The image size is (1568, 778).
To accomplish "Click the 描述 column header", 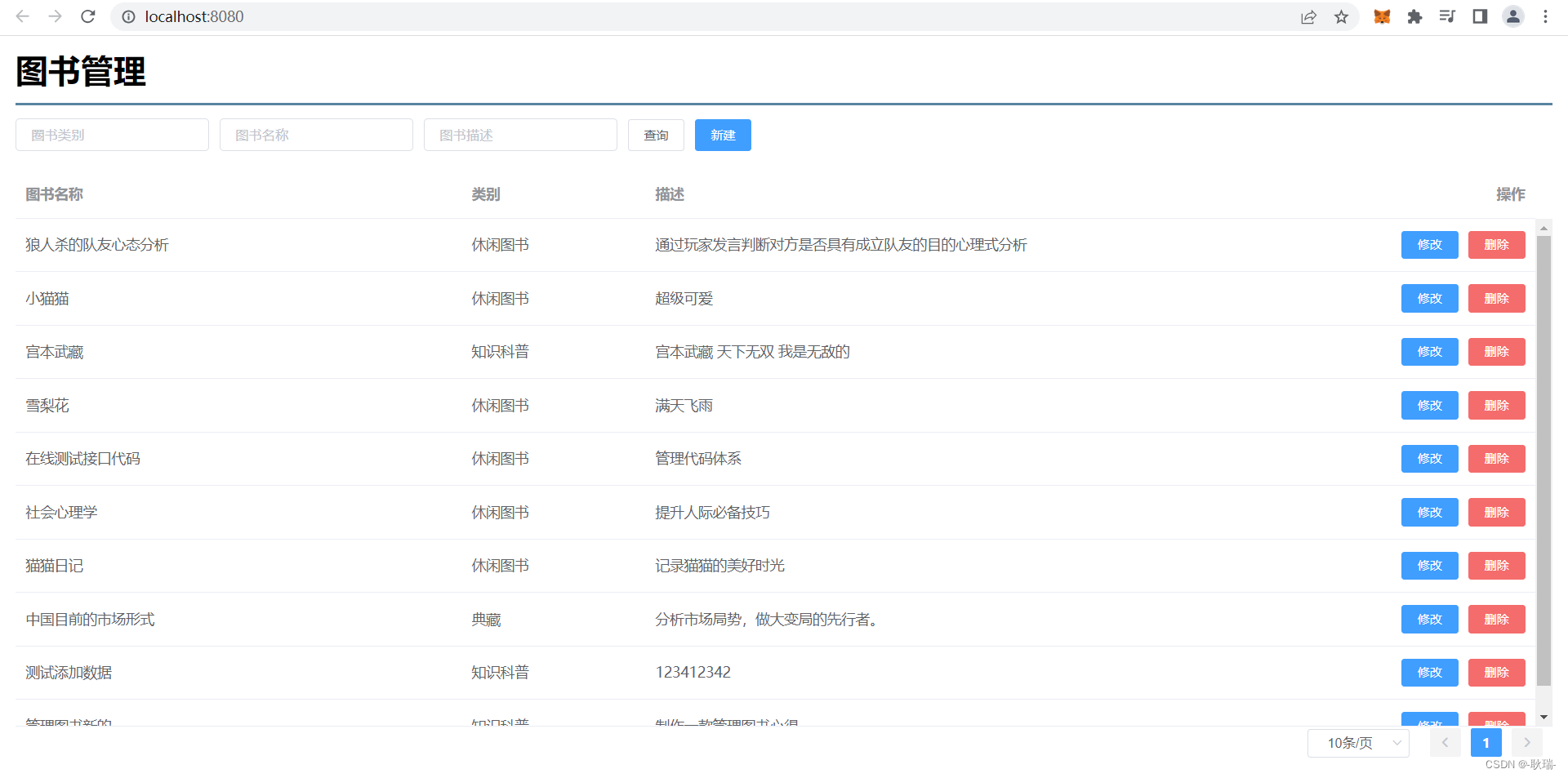I will (669, 194).
